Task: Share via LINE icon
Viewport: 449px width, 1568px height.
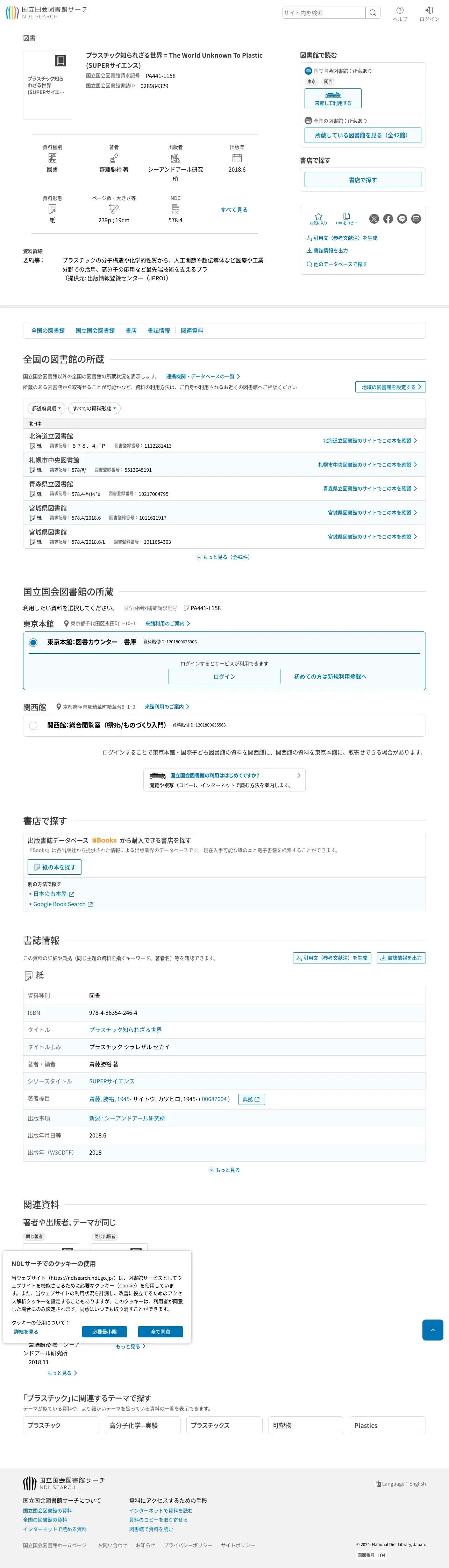Action: [x=402, y=218]
